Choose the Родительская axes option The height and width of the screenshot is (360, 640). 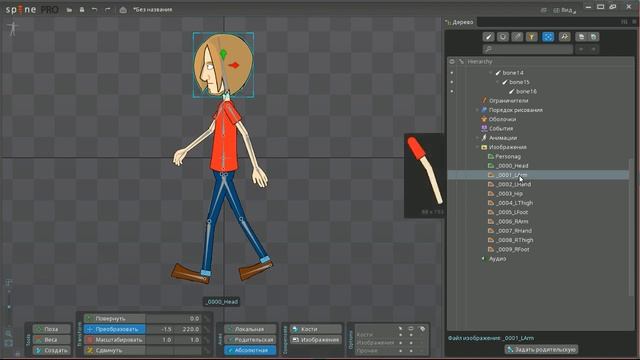tap(250, 340)
